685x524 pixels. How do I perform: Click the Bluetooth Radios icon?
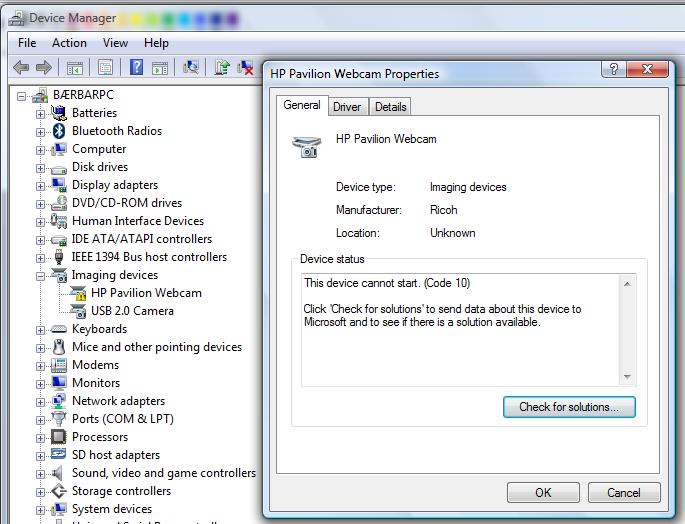59,131
